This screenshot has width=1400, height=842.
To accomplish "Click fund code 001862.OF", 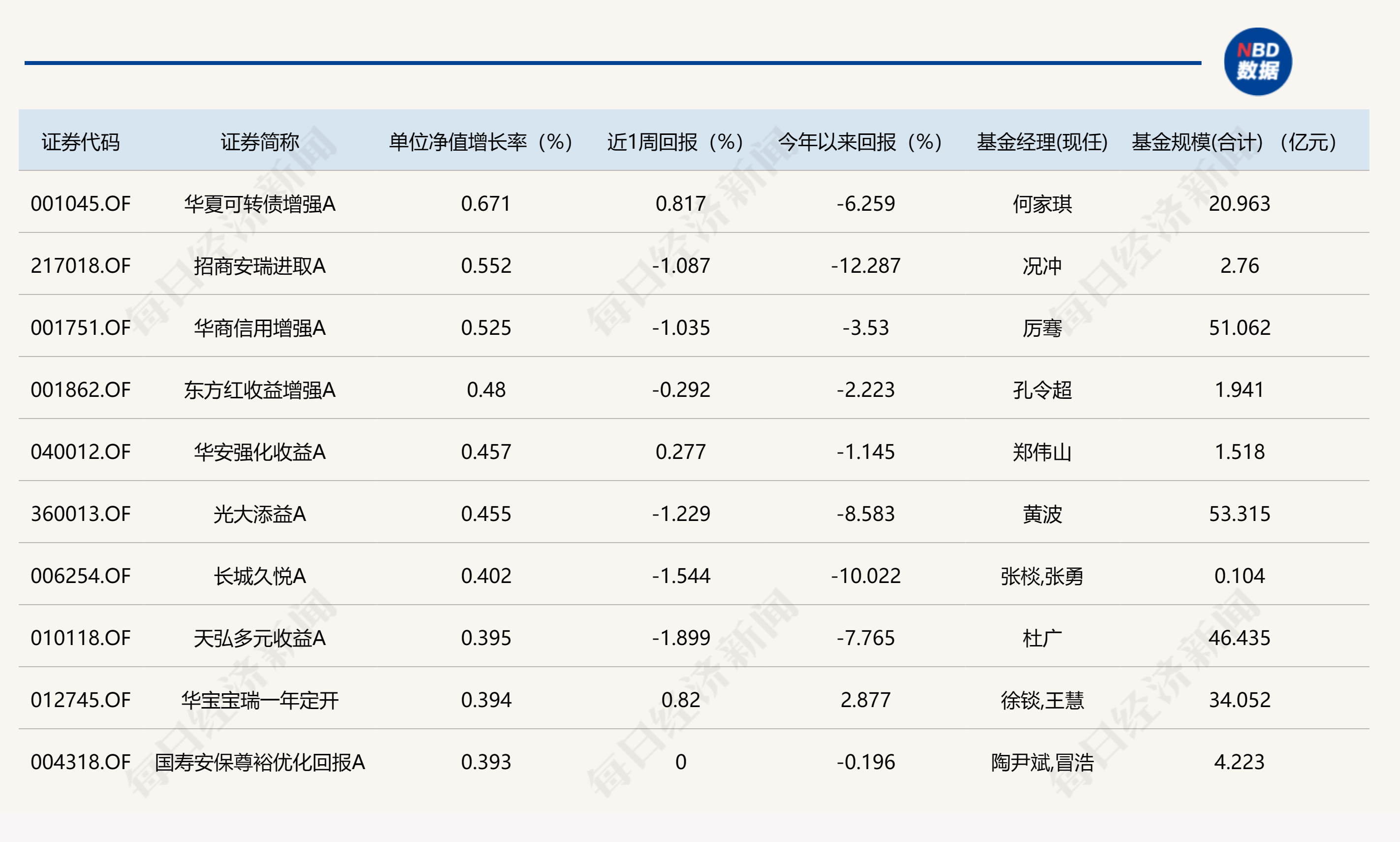I will [x=81, y=390].
